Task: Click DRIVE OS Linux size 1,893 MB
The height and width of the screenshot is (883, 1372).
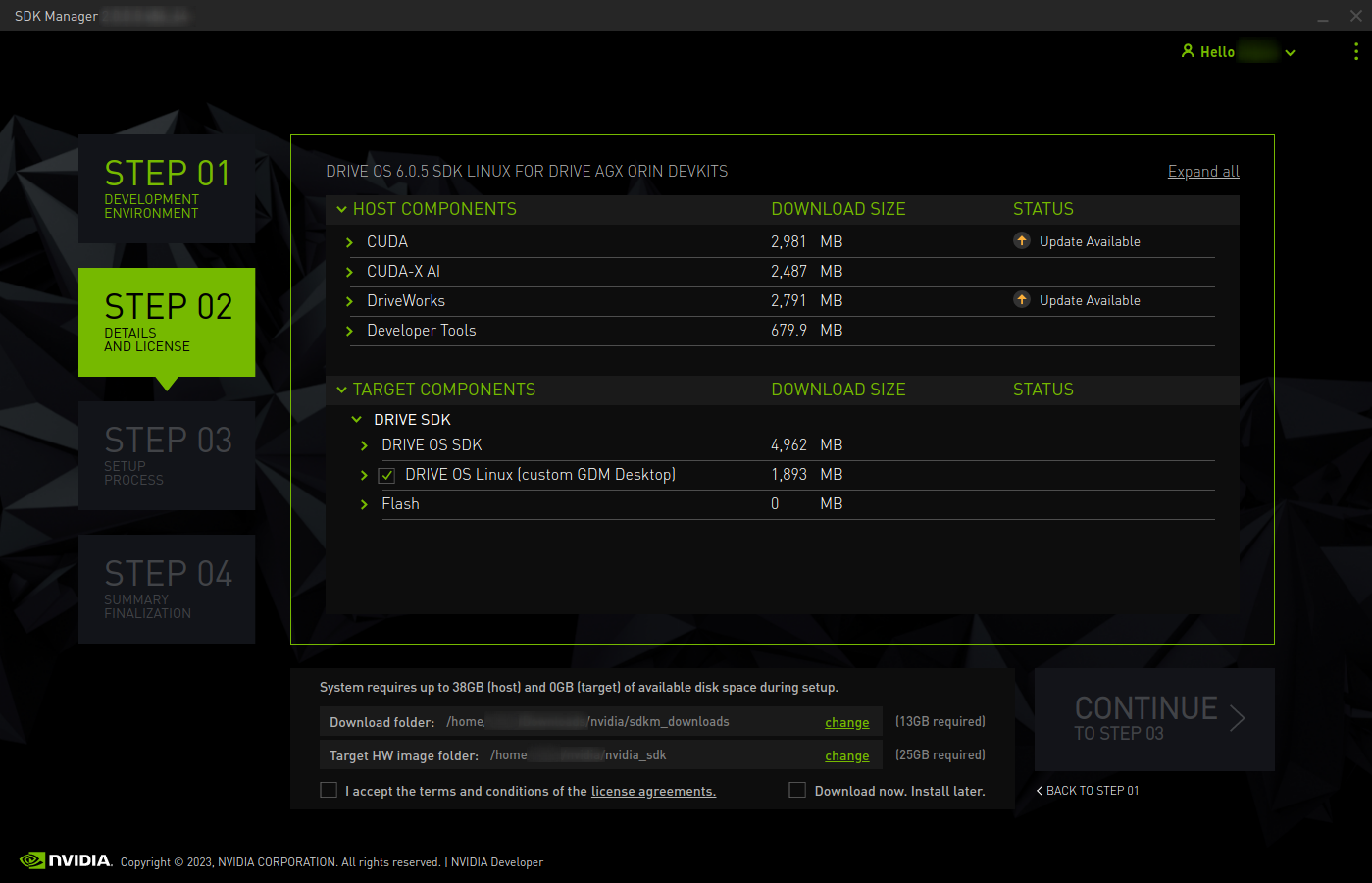Action: (x=806, y=474)
